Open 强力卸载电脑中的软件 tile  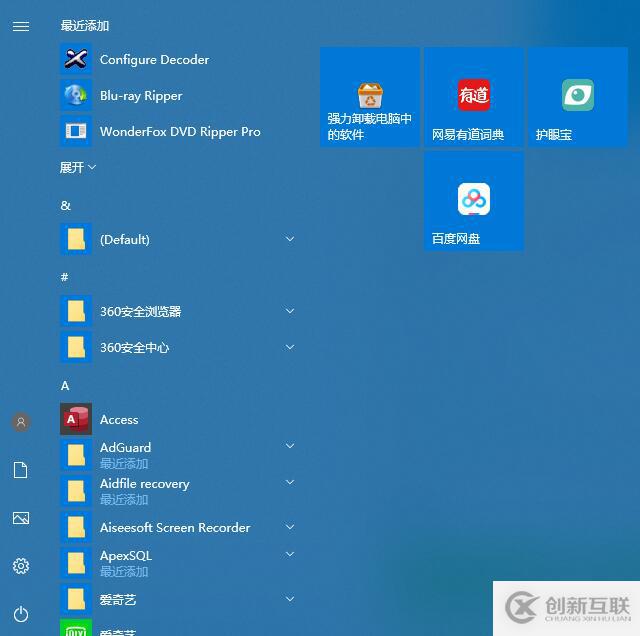point(370,97)
